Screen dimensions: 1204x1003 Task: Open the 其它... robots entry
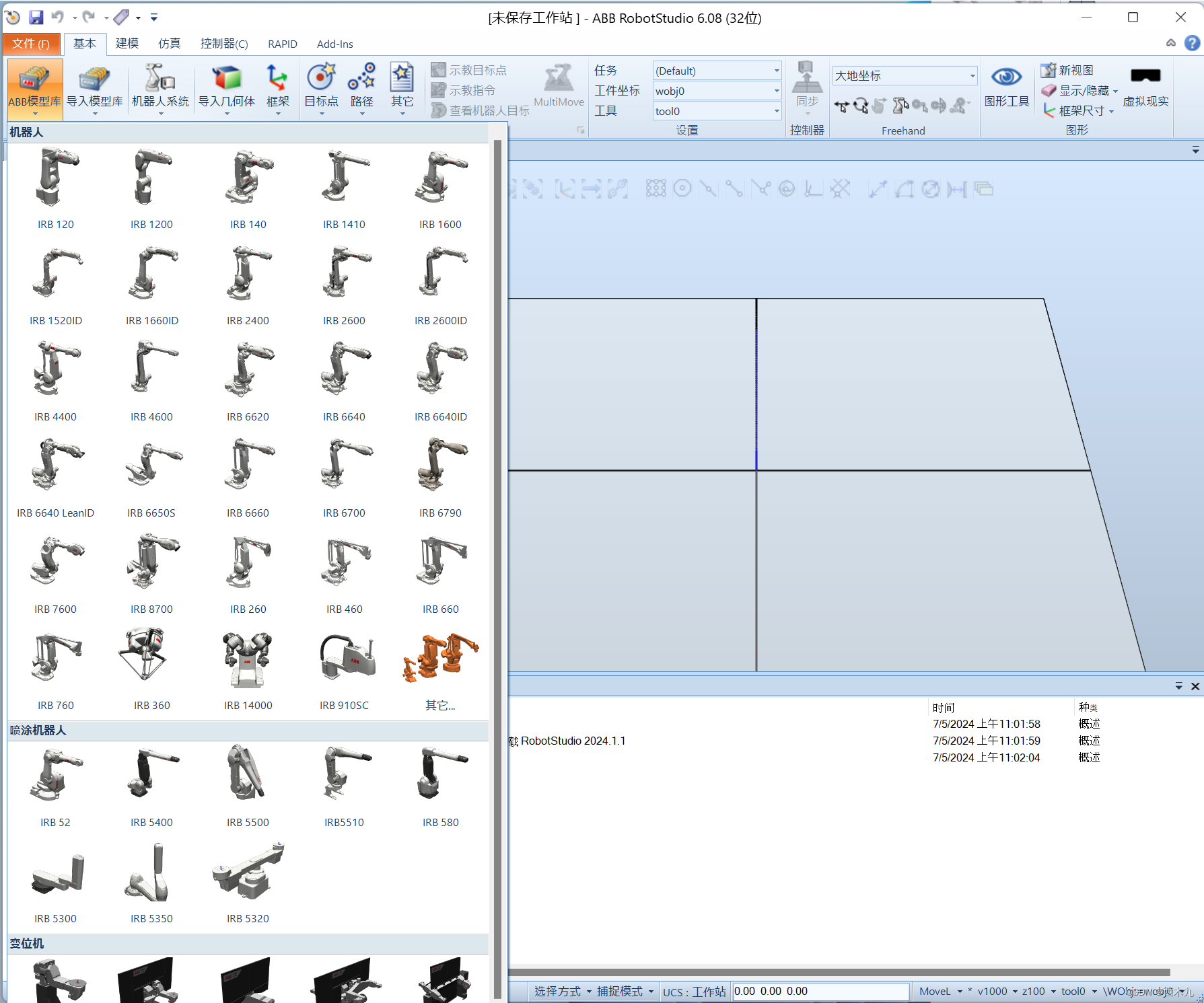440,669
